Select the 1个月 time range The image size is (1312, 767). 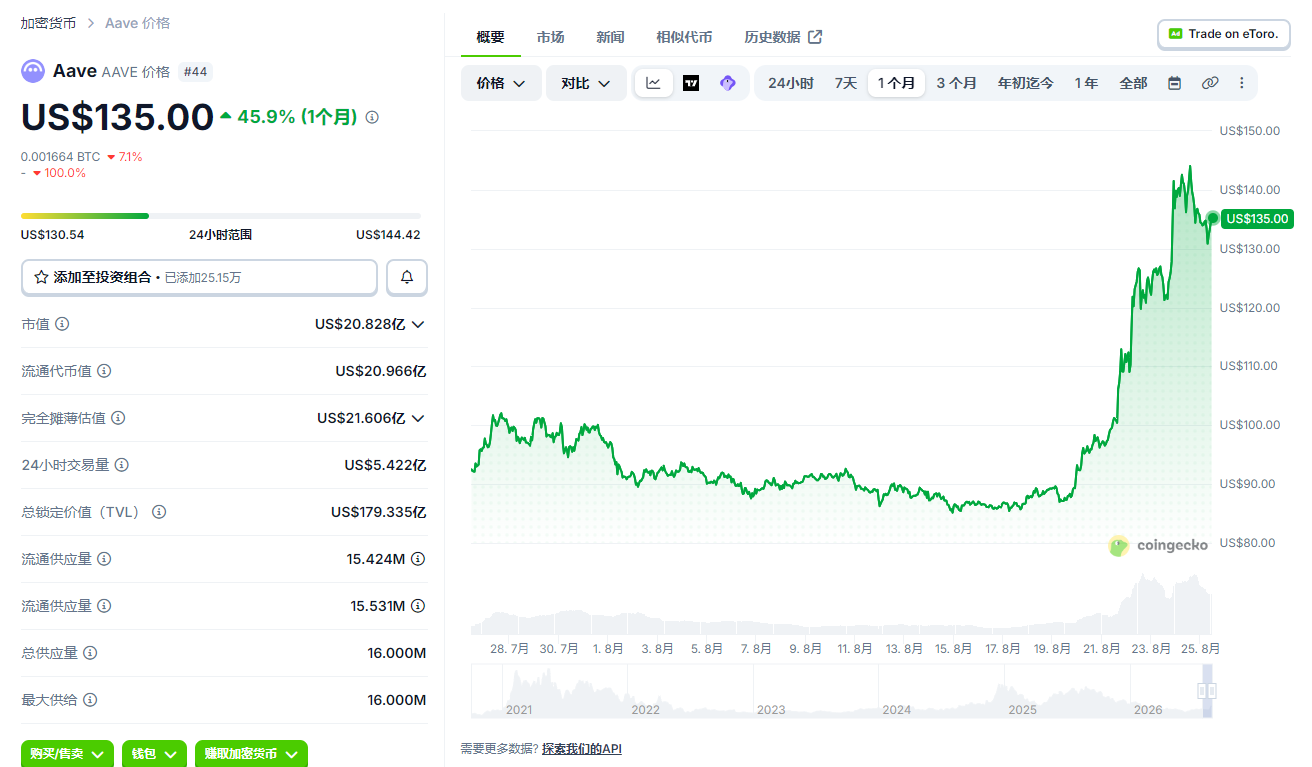(897, 83)
